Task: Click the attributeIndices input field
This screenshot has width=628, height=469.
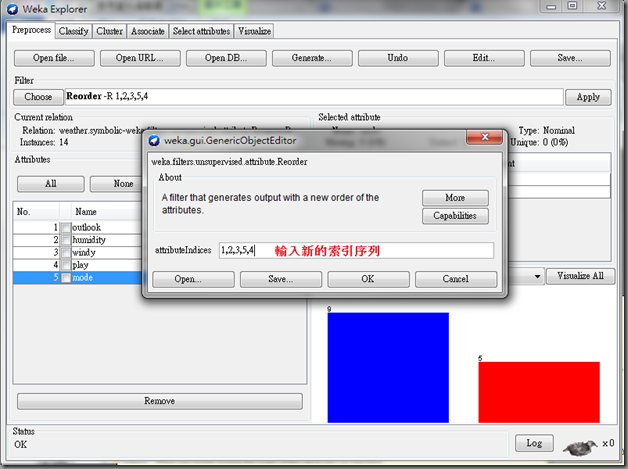Action: click(356, 251)
